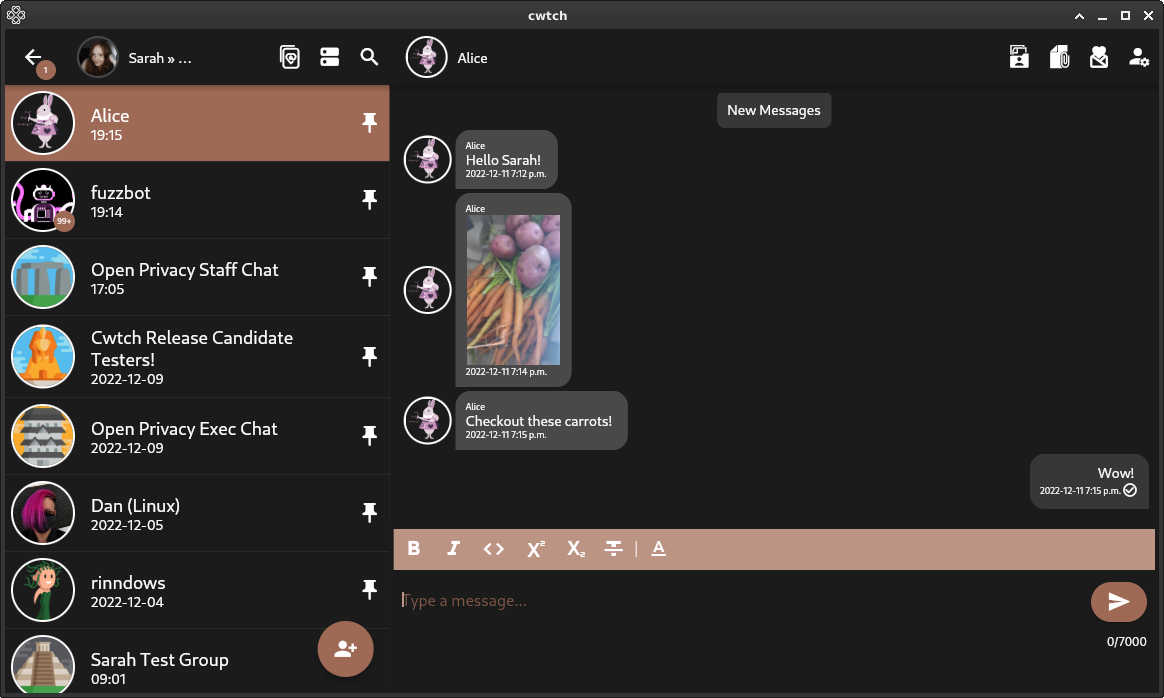This screenshot has height=698, width=1164.
Task: Click the cwtch app logo in titlebar
Action: pyautogui.click(x=16, y=15)
